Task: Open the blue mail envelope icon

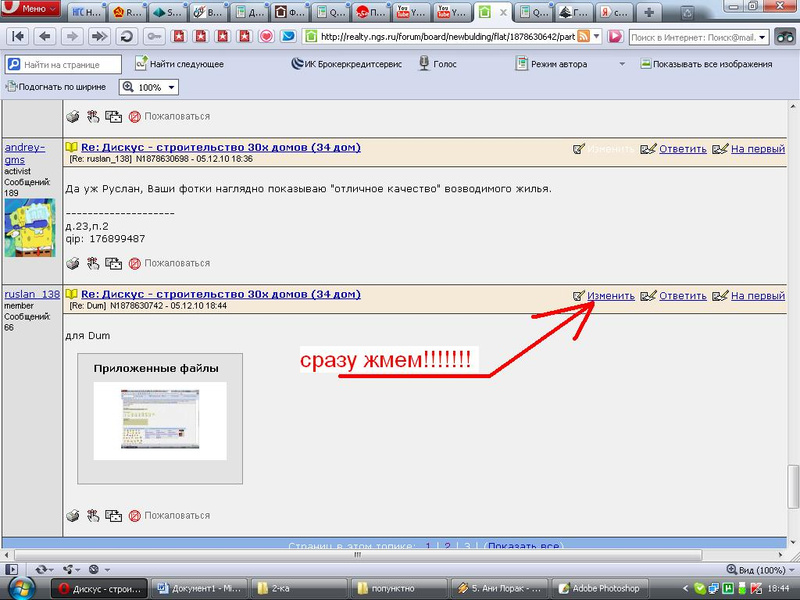Action: (288, 36)
